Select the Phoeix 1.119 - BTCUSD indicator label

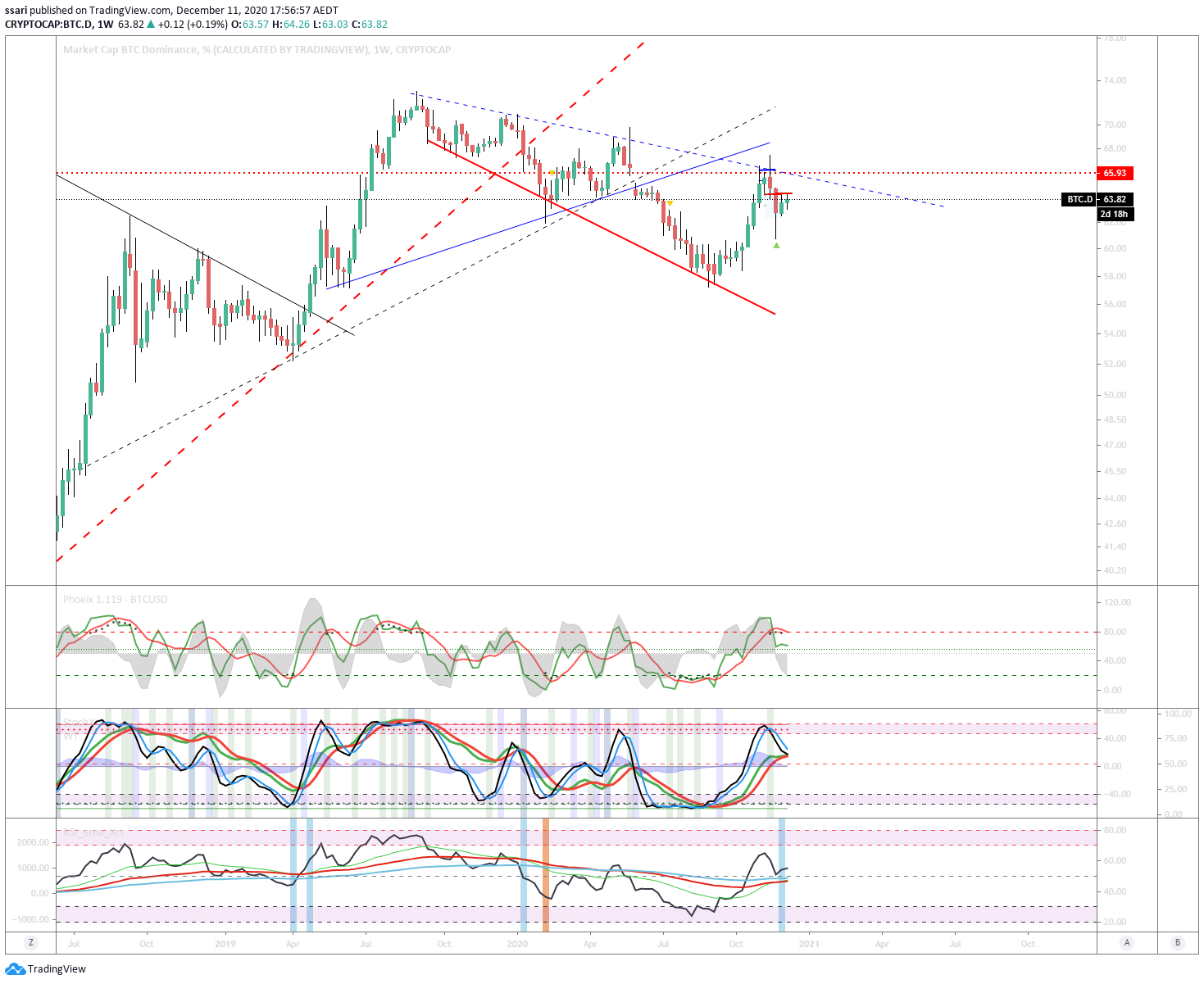point(116,599)
